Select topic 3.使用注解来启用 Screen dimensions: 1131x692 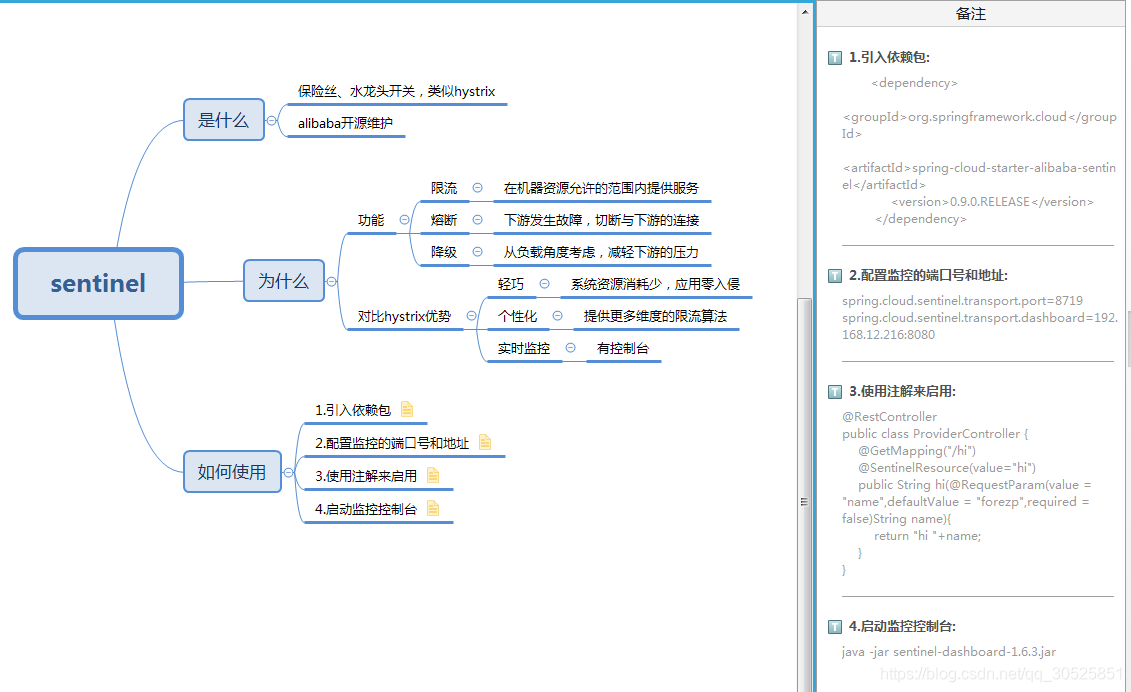366,476
